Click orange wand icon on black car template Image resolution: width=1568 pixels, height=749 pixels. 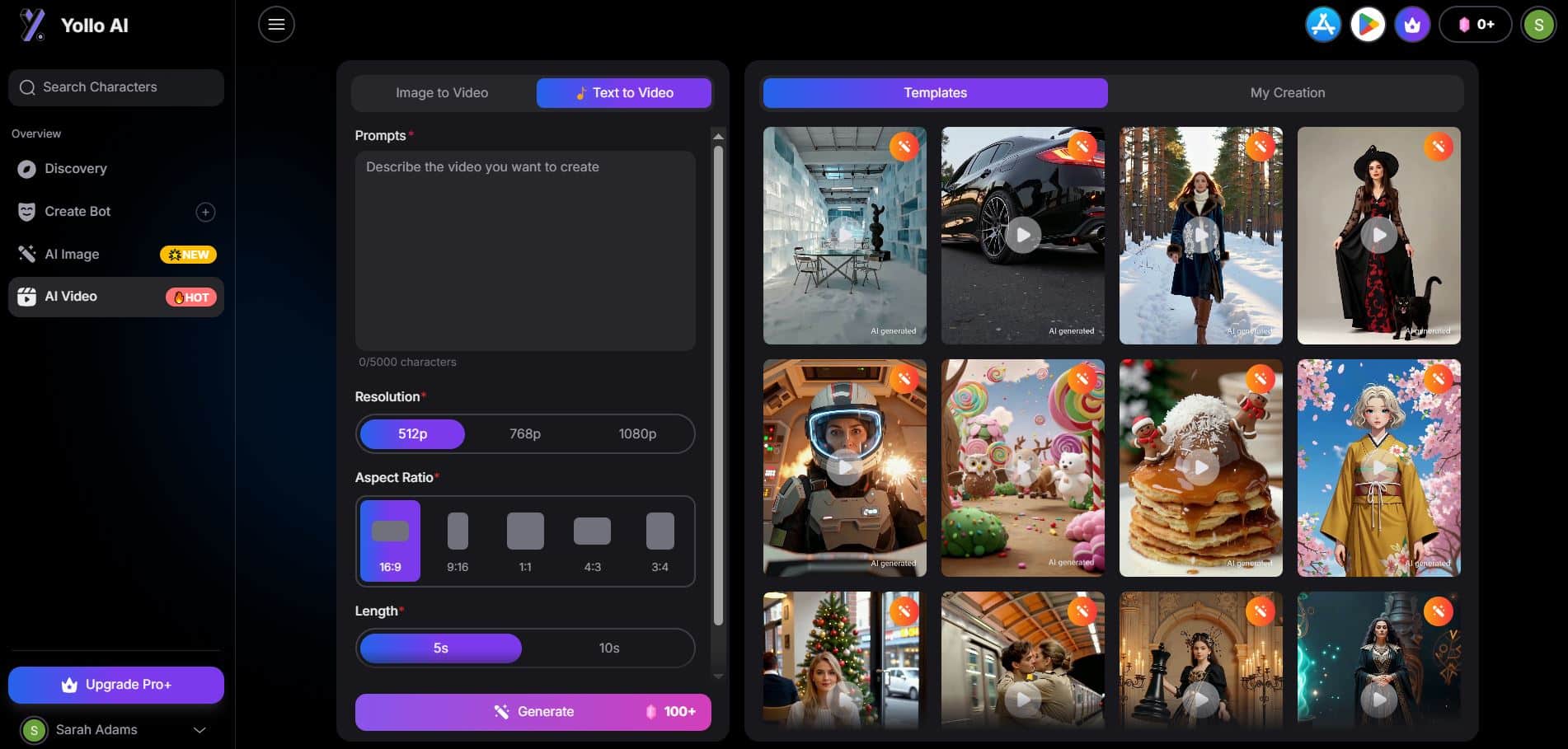point(1082,147)
